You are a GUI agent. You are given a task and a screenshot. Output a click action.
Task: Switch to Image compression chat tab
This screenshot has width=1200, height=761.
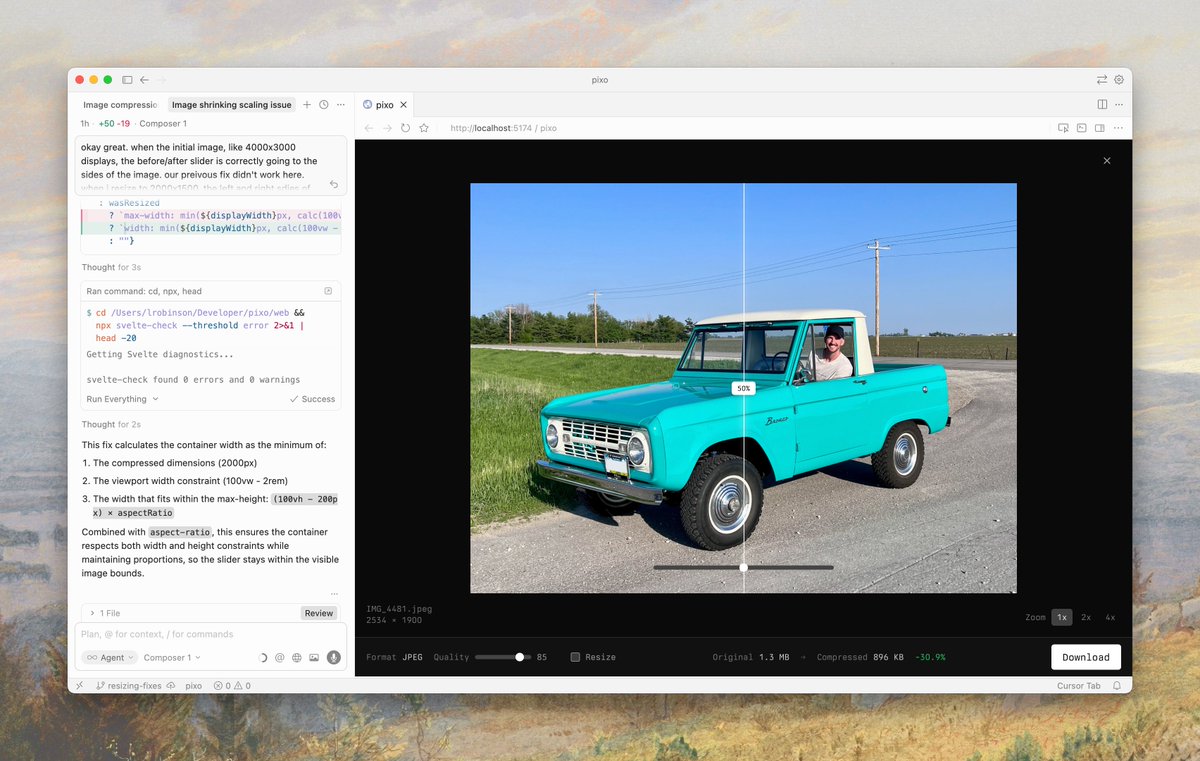tap(120, 105)
